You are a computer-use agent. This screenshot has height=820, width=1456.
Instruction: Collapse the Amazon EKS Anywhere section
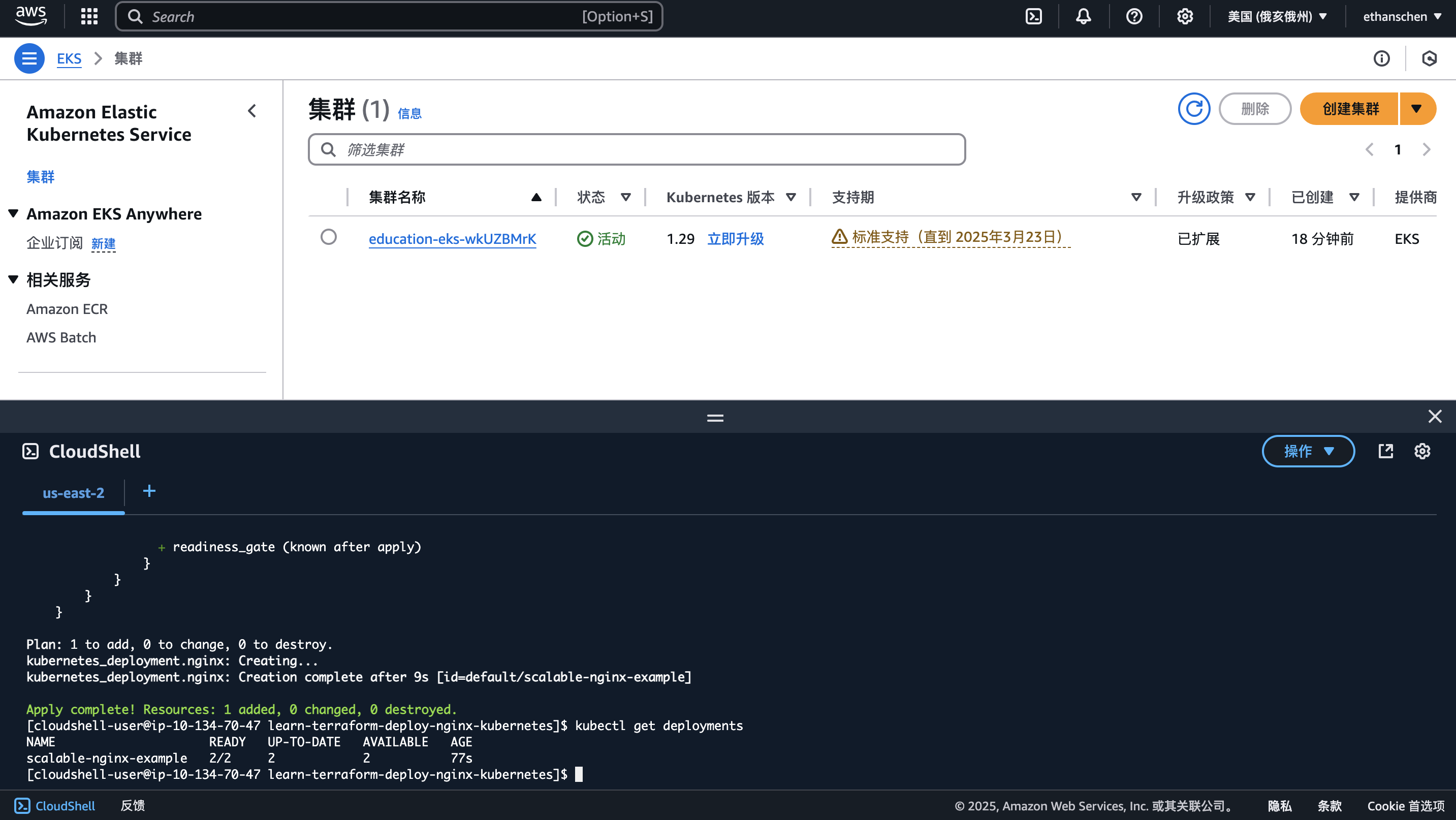click(14, 213)
